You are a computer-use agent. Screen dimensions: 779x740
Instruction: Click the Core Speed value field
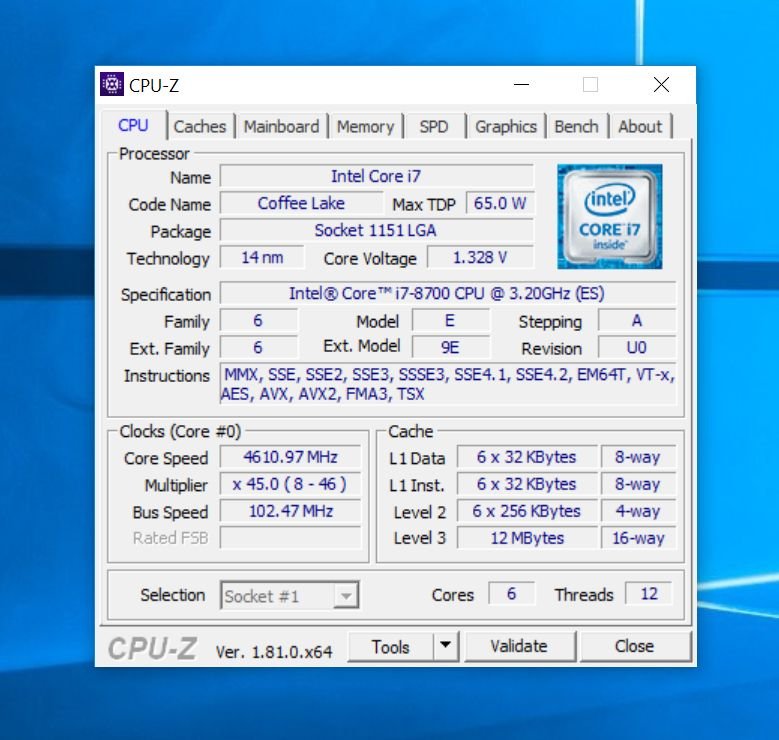click(290, 457)
